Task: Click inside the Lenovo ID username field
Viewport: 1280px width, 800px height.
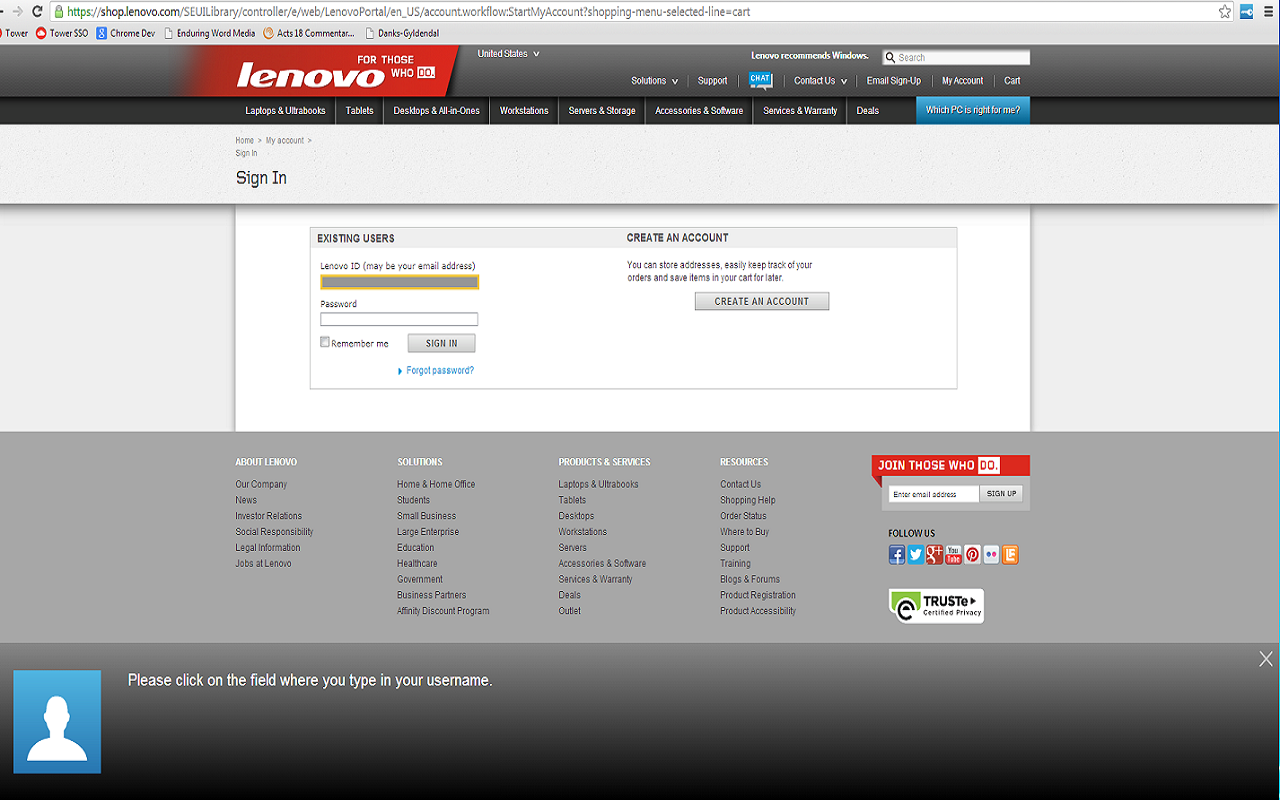Action: click(398, 281)
